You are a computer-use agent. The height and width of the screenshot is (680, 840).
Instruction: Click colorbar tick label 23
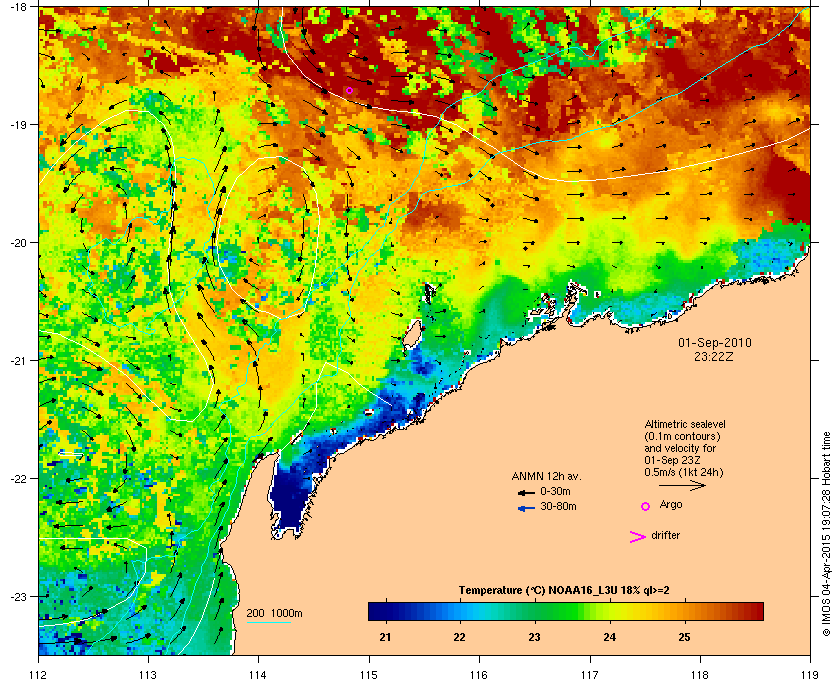534,638
